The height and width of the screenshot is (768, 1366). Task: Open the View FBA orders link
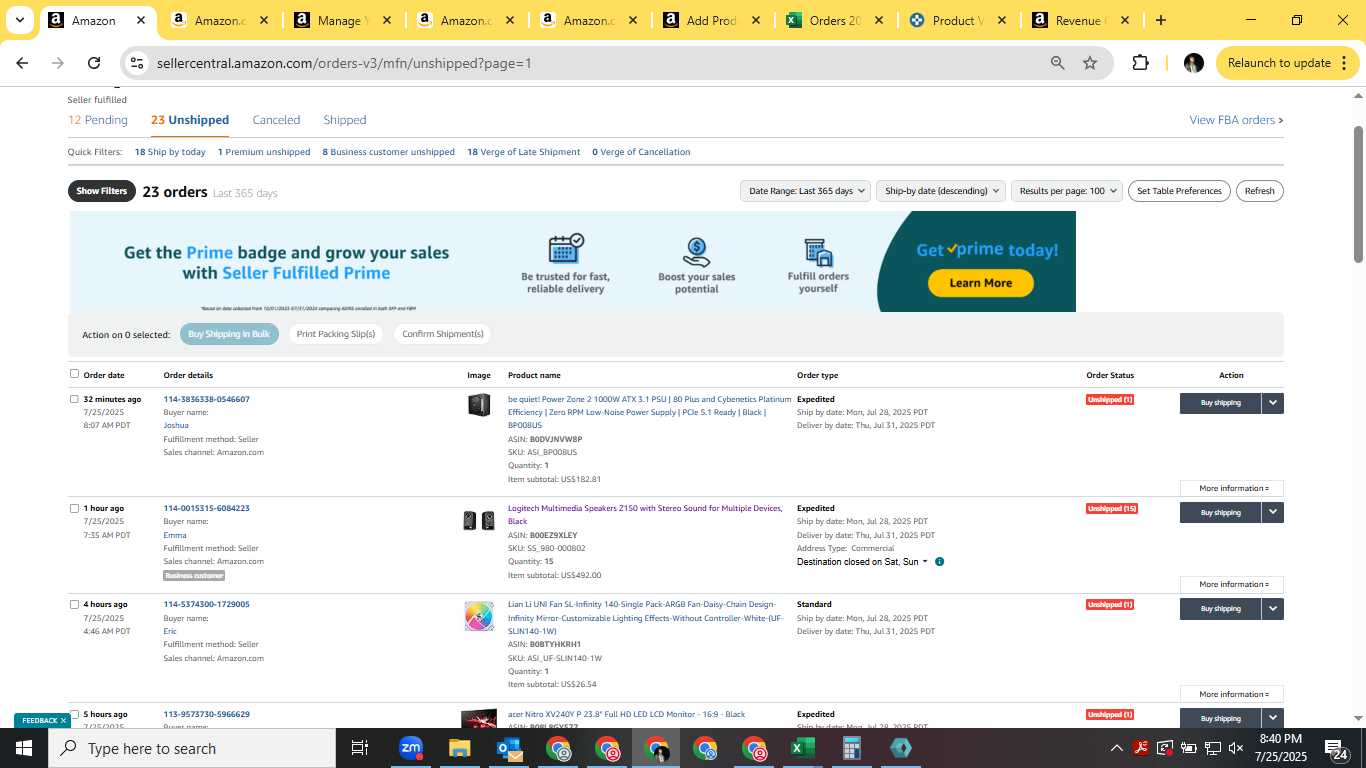pos(1236,120)
